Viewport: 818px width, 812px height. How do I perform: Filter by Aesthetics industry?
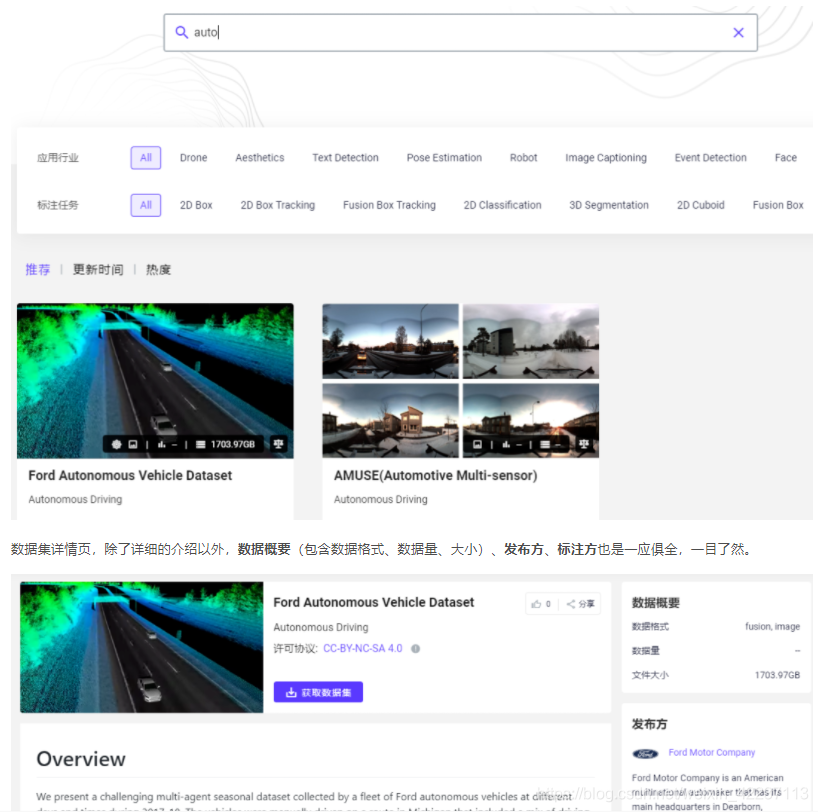pyautogui.click(x=260, y=158)
